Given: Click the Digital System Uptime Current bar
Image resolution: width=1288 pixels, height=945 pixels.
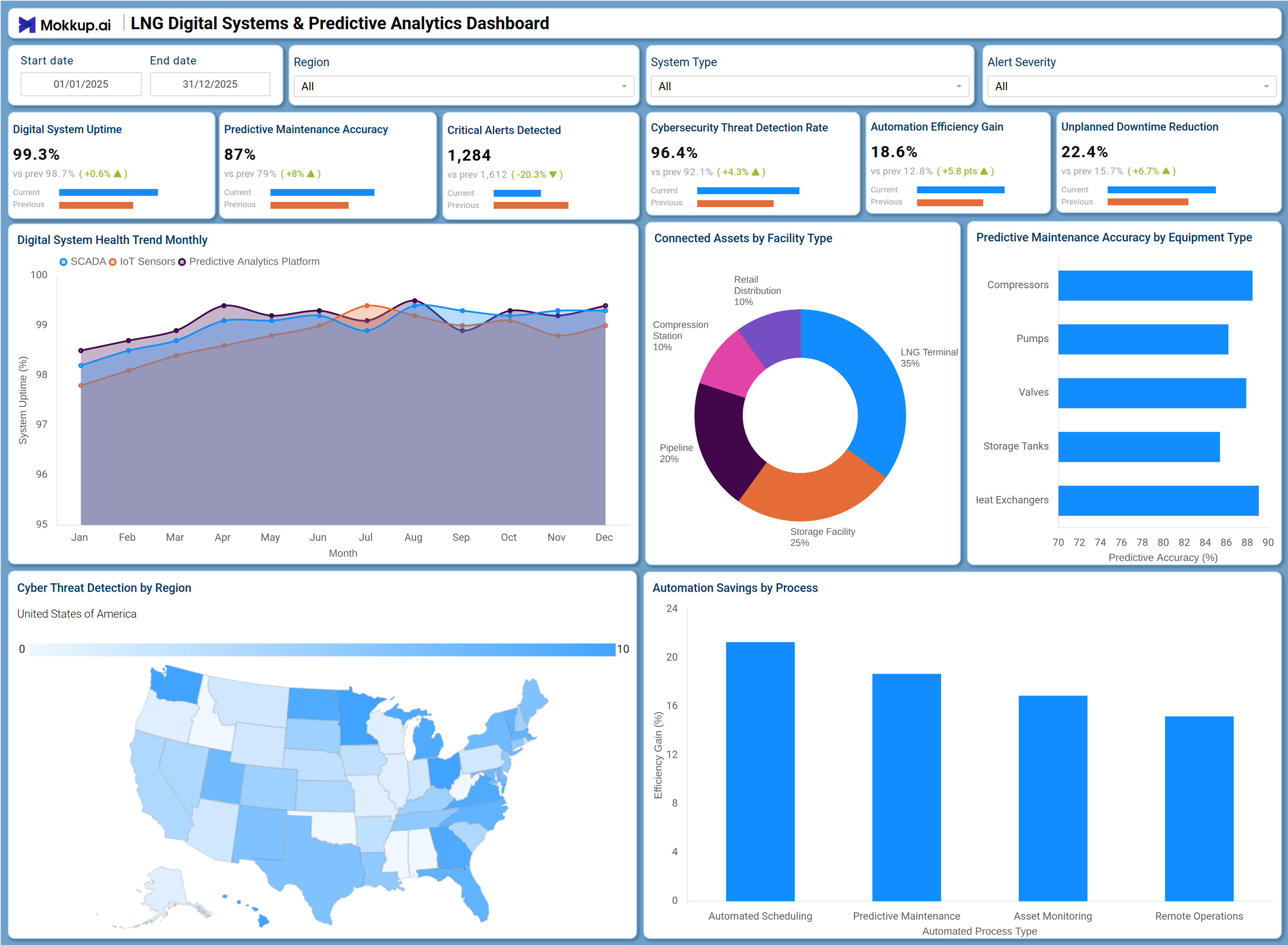Looking at the screenshot, I should [109, 192].
